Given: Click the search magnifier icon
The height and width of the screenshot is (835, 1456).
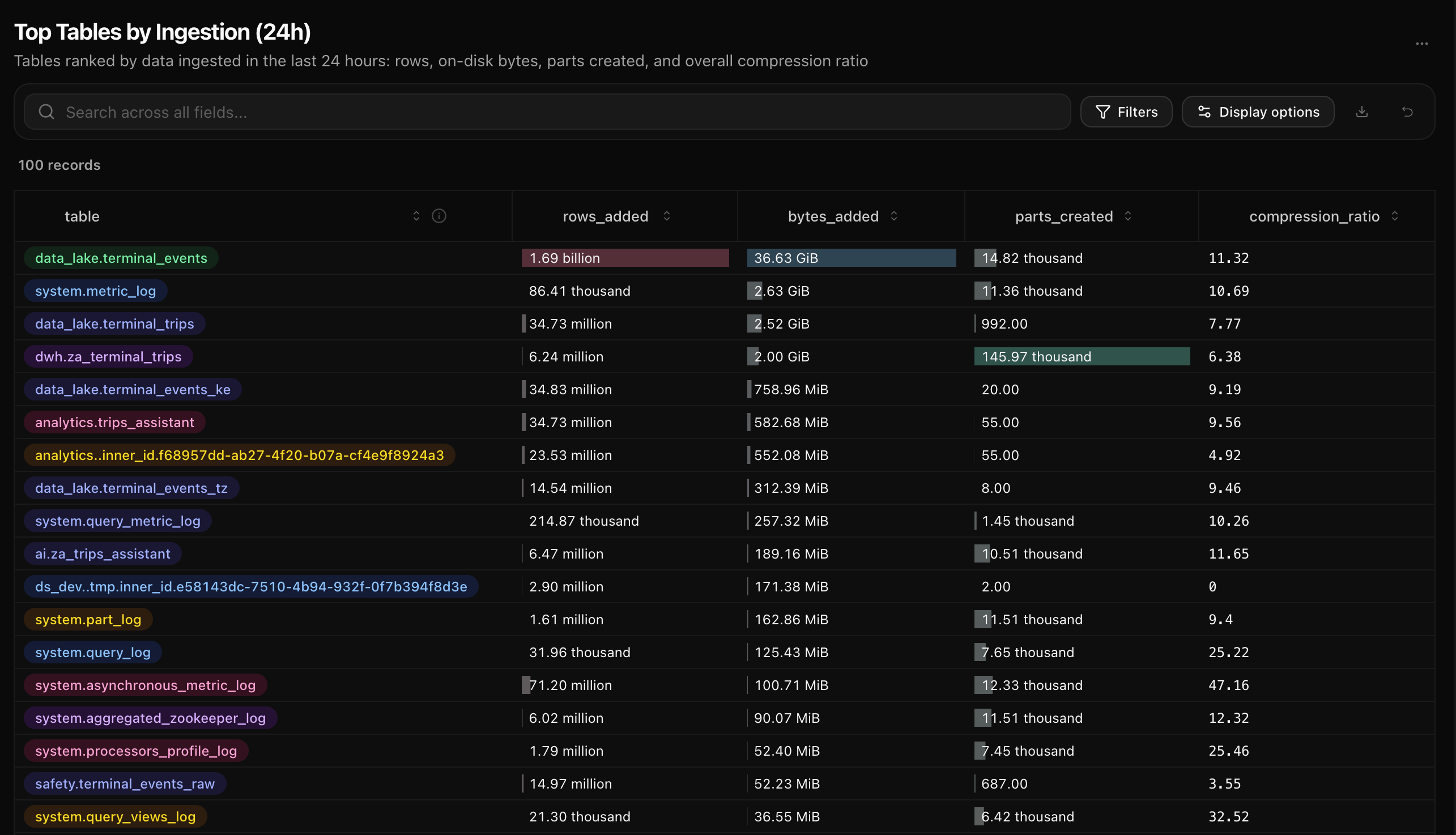Looking at the screenshot, I should pos(46,112).
